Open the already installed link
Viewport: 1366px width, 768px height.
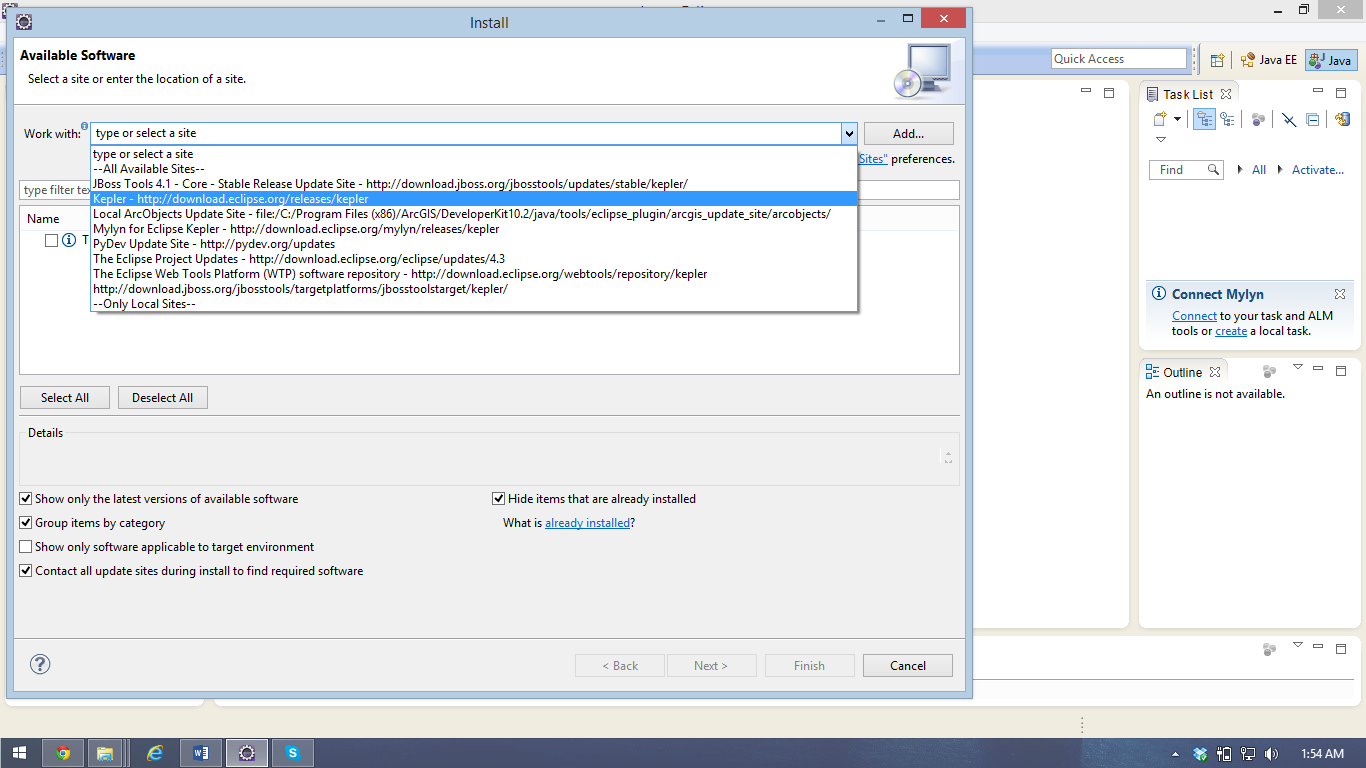click(588, 522)
